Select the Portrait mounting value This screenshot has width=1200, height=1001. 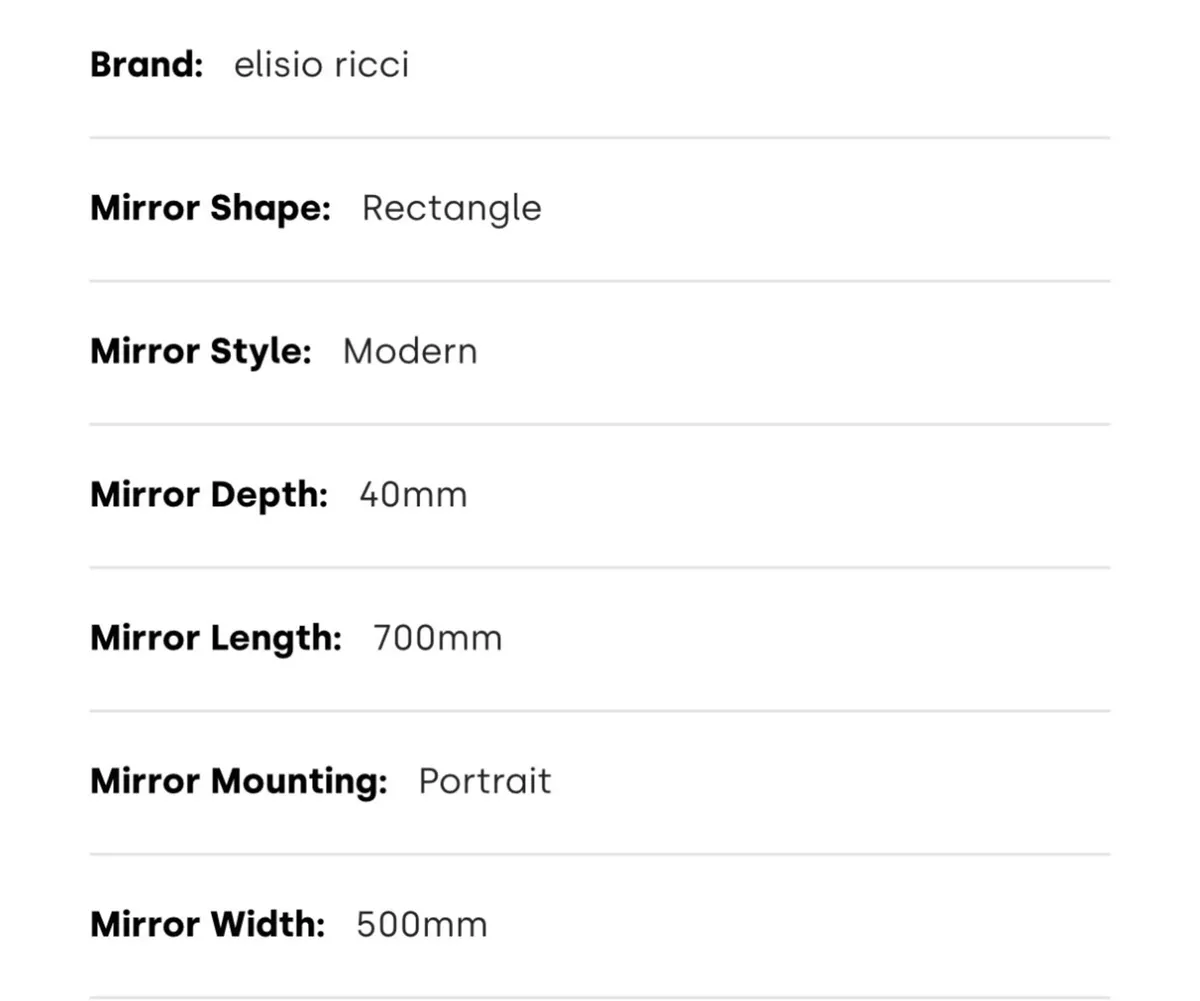(x=484, y=780)
